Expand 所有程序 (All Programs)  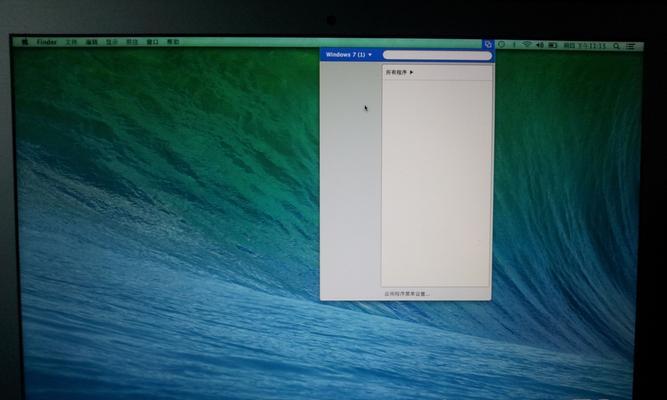point(399,72)
